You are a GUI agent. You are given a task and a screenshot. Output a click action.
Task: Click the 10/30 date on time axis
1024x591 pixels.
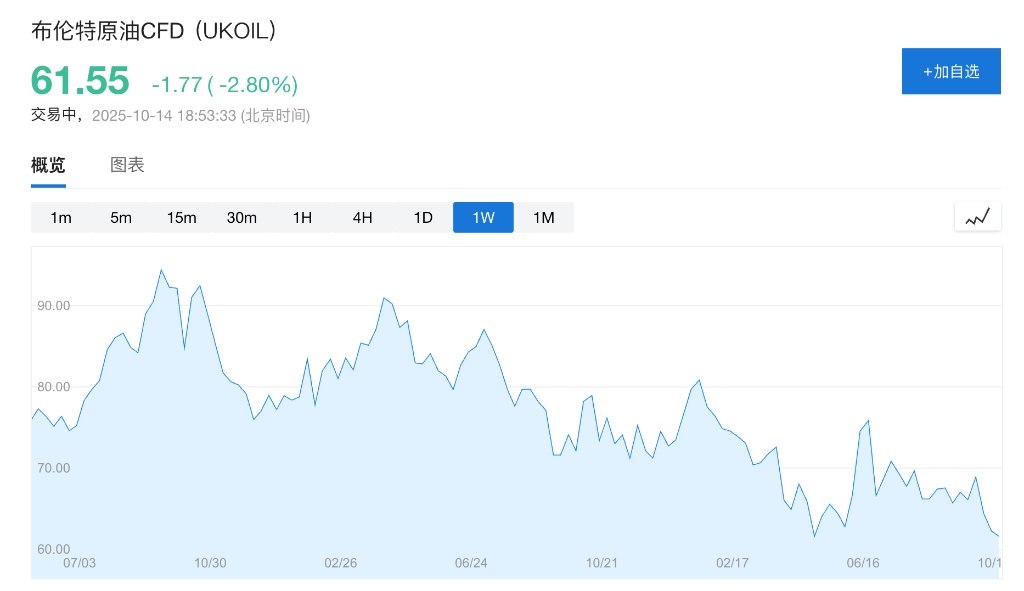[x=210, y=563]
